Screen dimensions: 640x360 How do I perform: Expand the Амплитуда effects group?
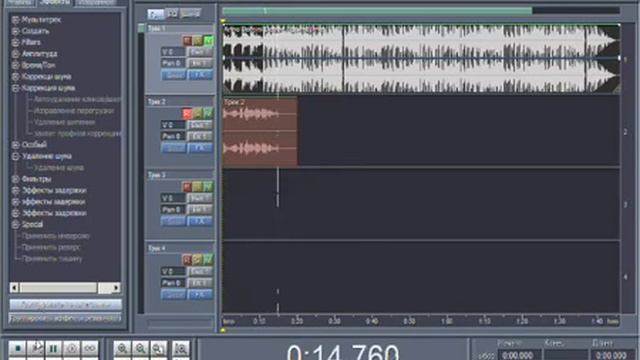(16, 54)
